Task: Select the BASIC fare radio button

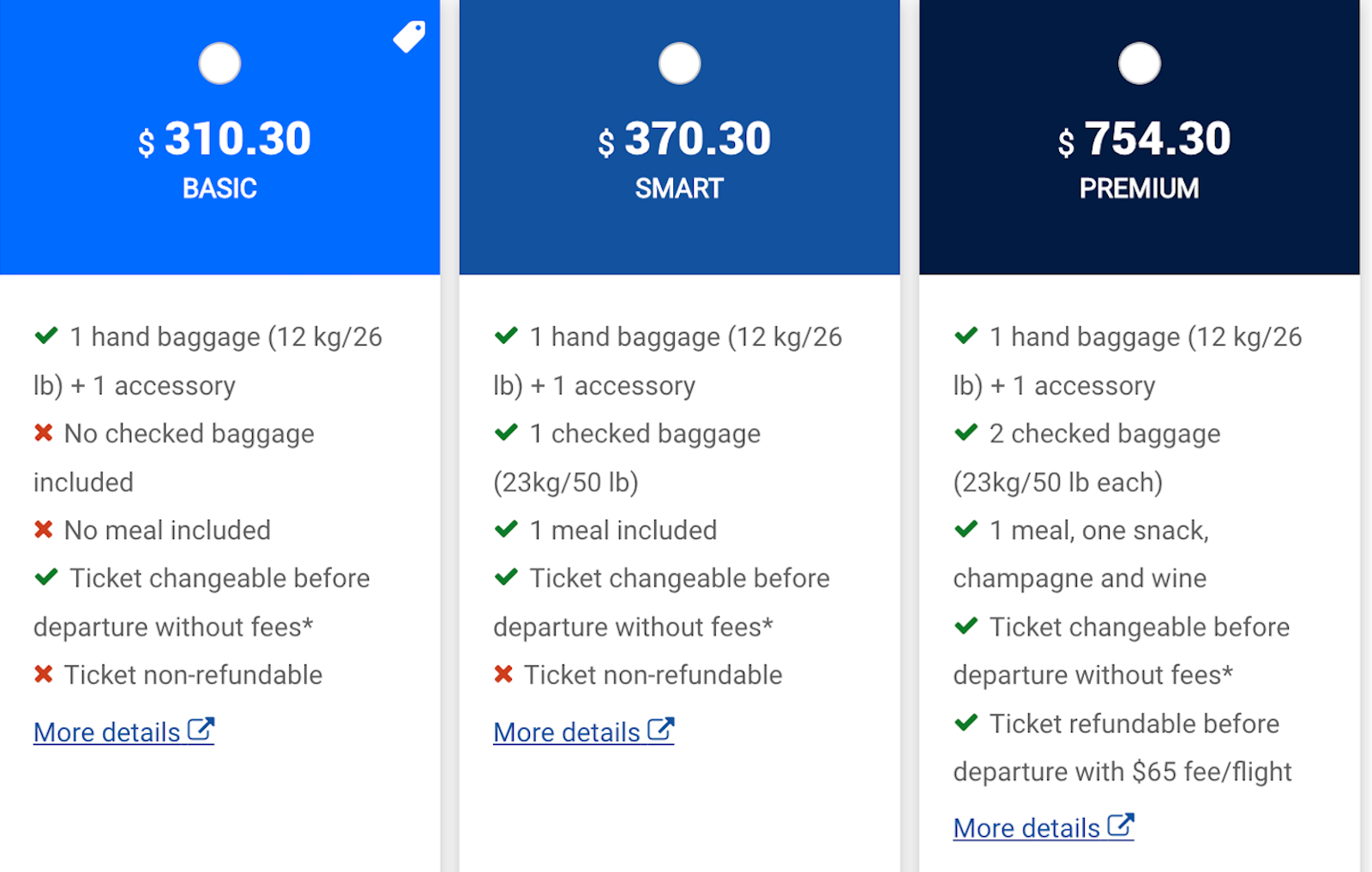Action: (x=220, y=63)
